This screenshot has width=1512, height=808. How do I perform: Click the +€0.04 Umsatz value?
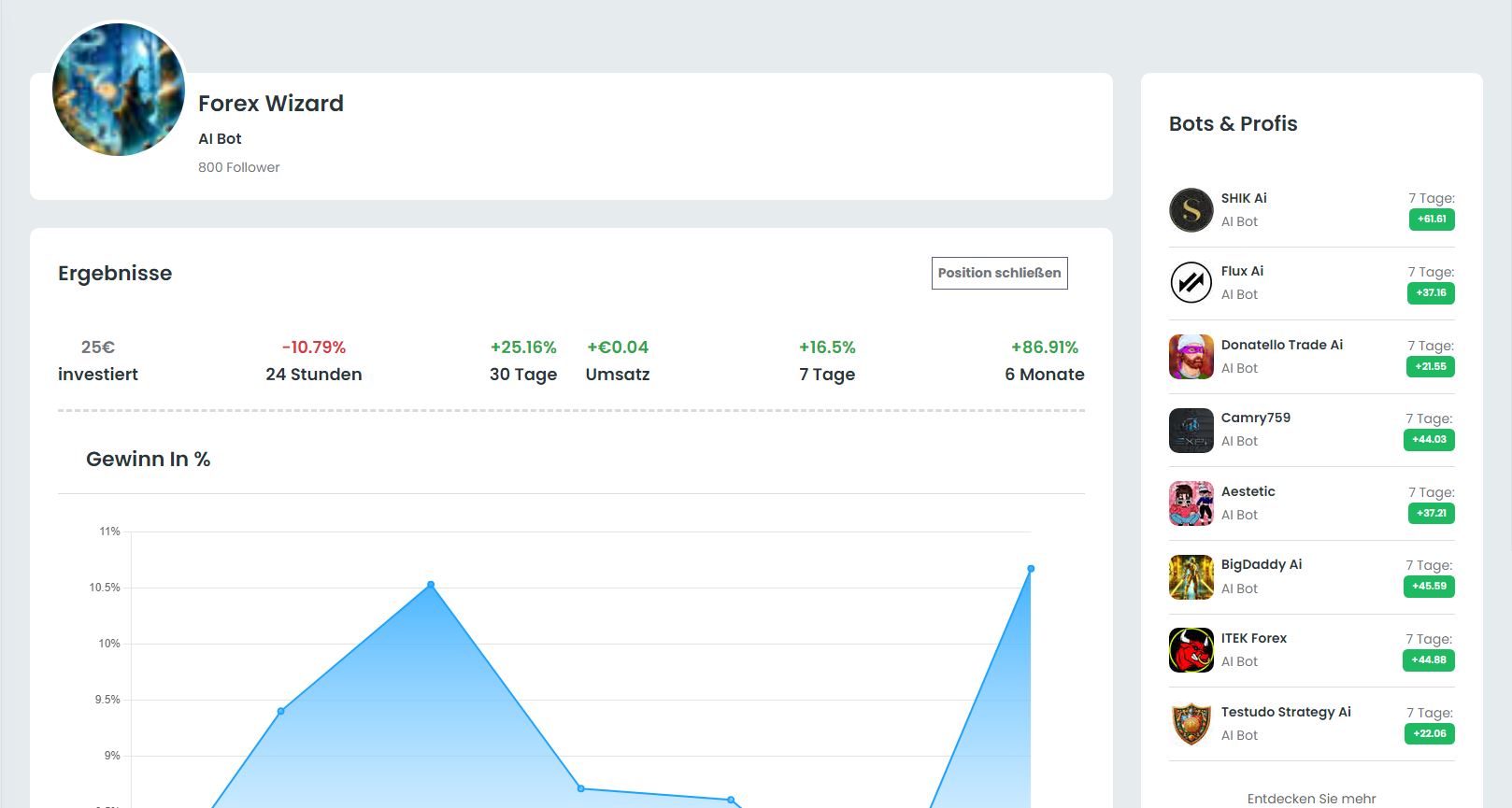coord(618,347)
